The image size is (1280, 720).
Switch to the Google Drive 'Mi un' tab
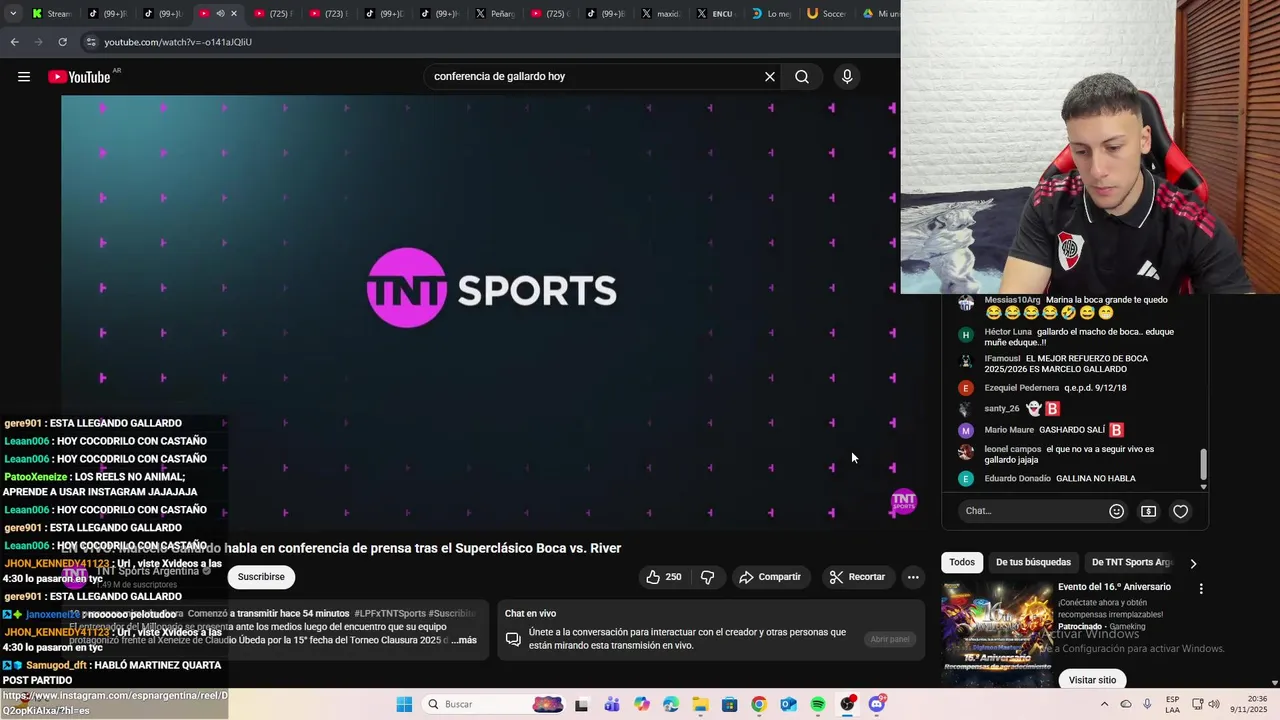pos(880,13)
